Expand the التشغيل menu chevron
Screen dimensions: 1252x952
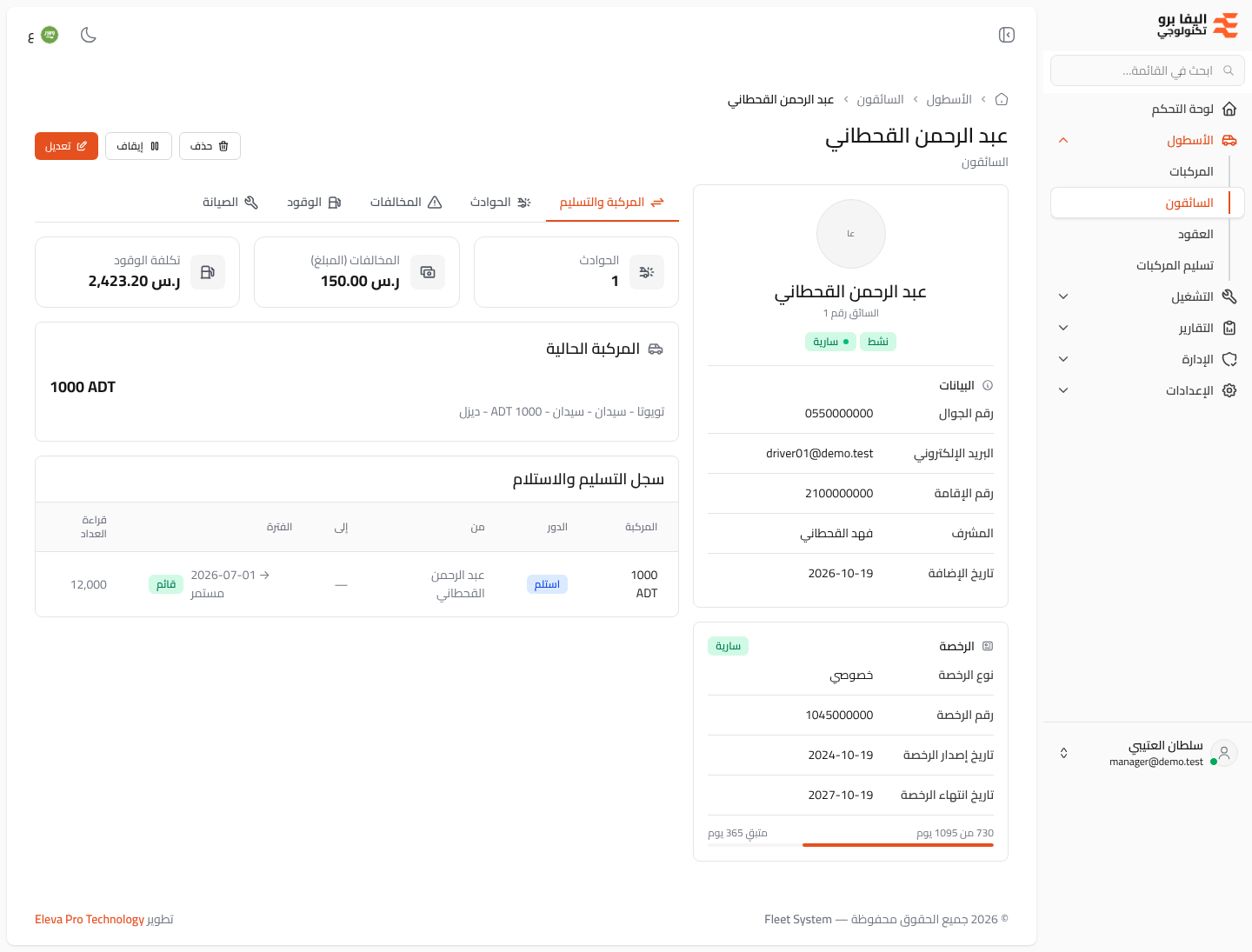1063,296
